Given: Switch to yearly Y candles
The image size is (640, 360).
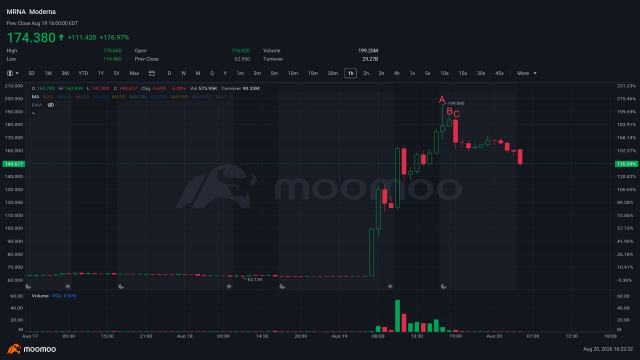Looking at the screenshot, I should click(225, 73).
